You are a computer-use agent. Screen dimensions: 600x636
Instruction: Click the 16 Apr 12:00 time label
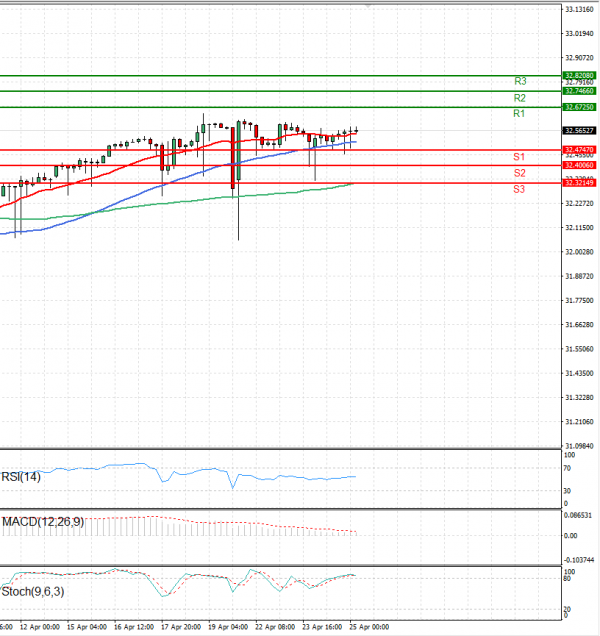click(x=134, y=627)
